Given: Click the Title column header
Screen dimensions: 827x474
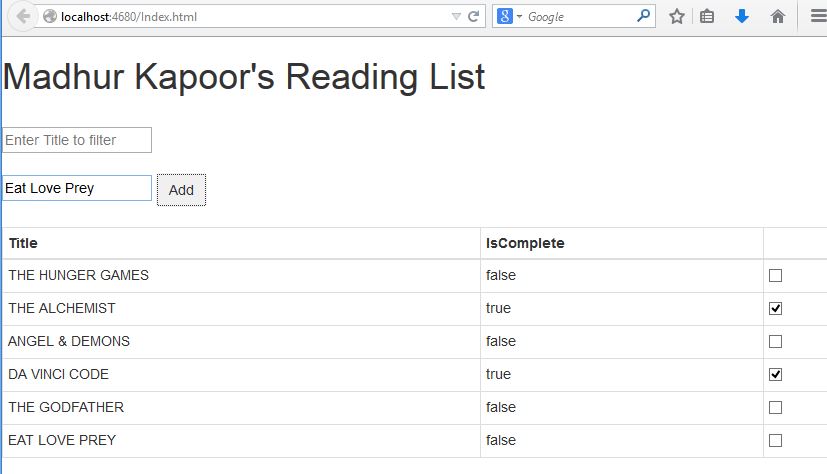Looking at the screenshot, I should 23,243.
